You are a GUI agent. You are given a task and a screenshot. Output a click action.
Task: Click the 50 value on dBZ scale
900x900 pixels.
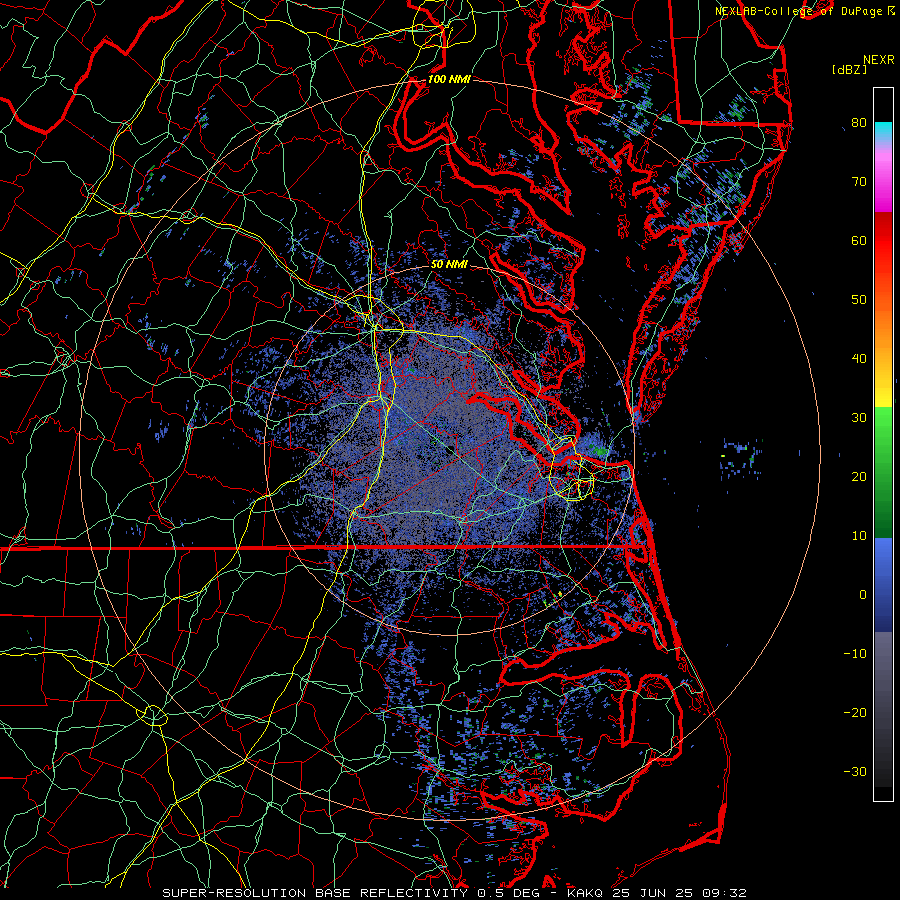click(859, 300)
